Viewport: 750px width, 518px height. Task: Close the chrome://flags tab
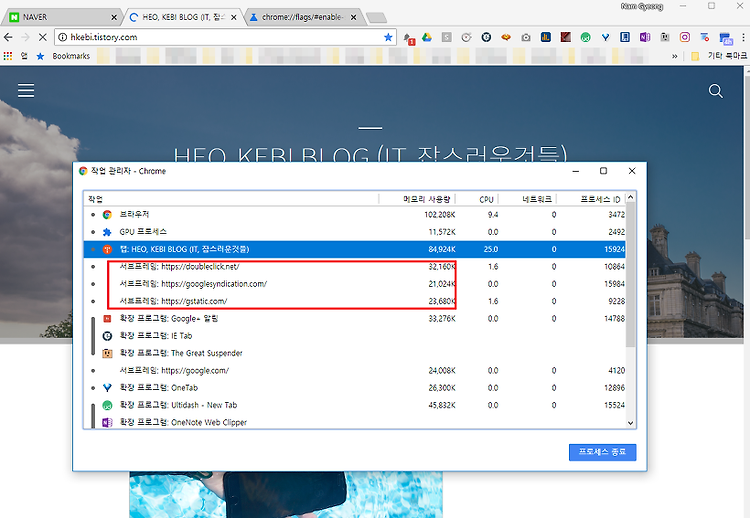tap(353, 17)
